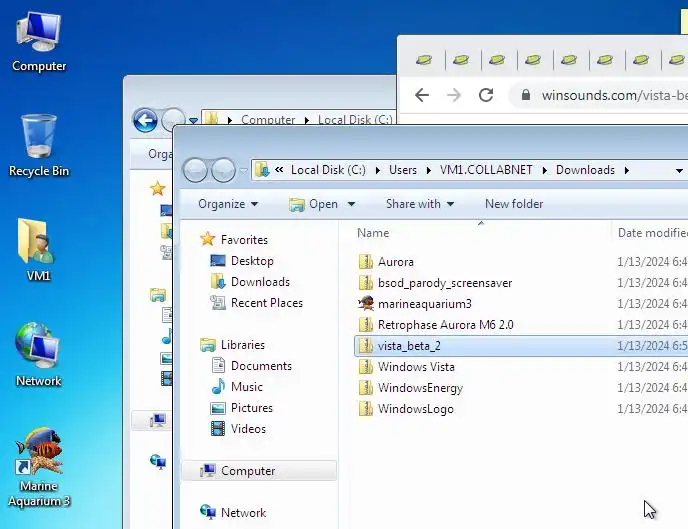Image resolution: width=688 pixels, height=529 pixels.
Task: Expand the Open button's dropdown arrow
Action: 351,204
